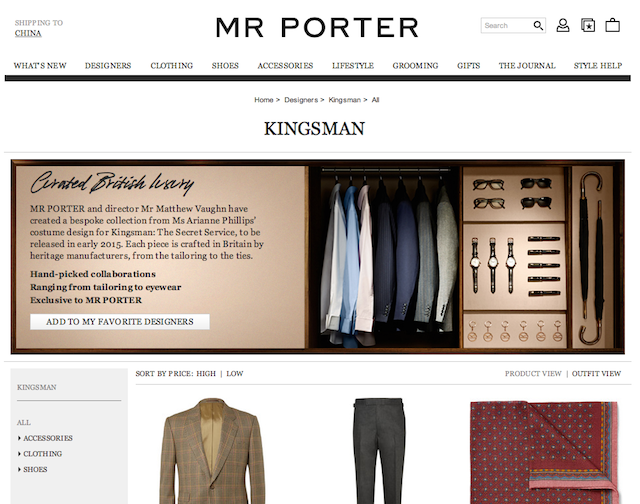This screenshot has width=640, height=504.
Task: Expand the Accessories category in sidebar
Action: click(45, 438)
